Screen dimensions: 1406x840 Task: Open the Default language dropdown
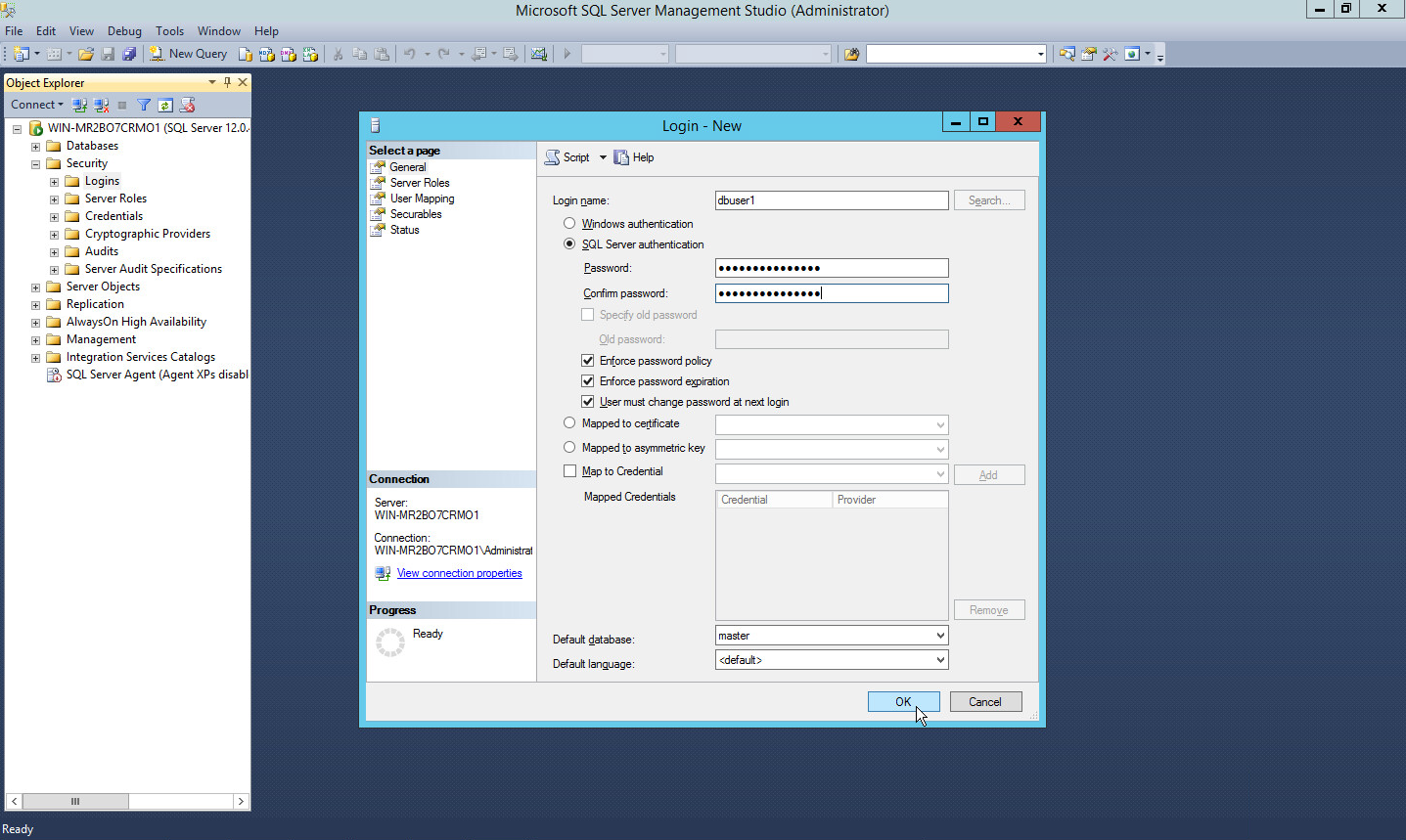[939, 660]
